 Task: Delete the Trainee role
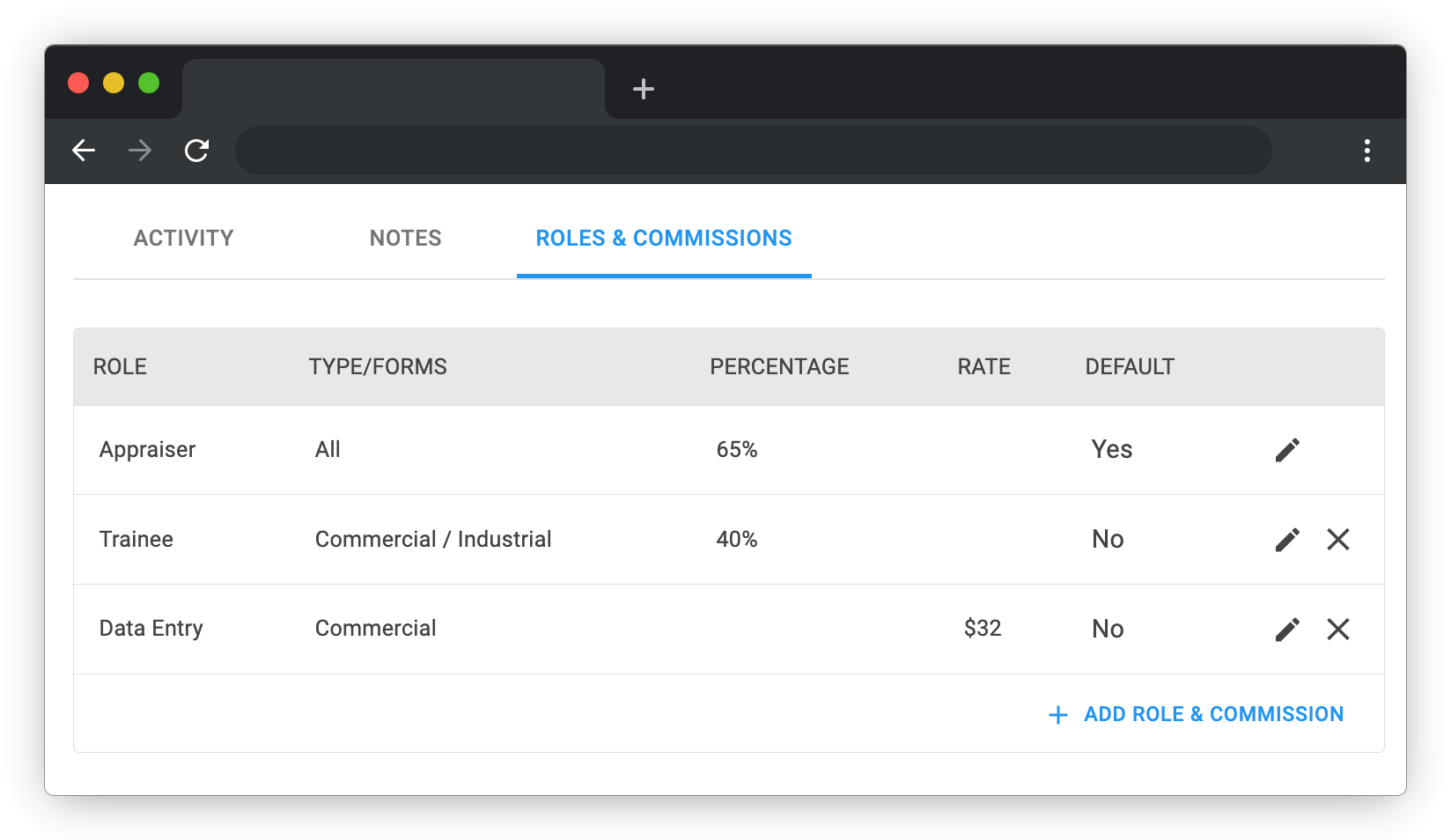click(1337, 539)
